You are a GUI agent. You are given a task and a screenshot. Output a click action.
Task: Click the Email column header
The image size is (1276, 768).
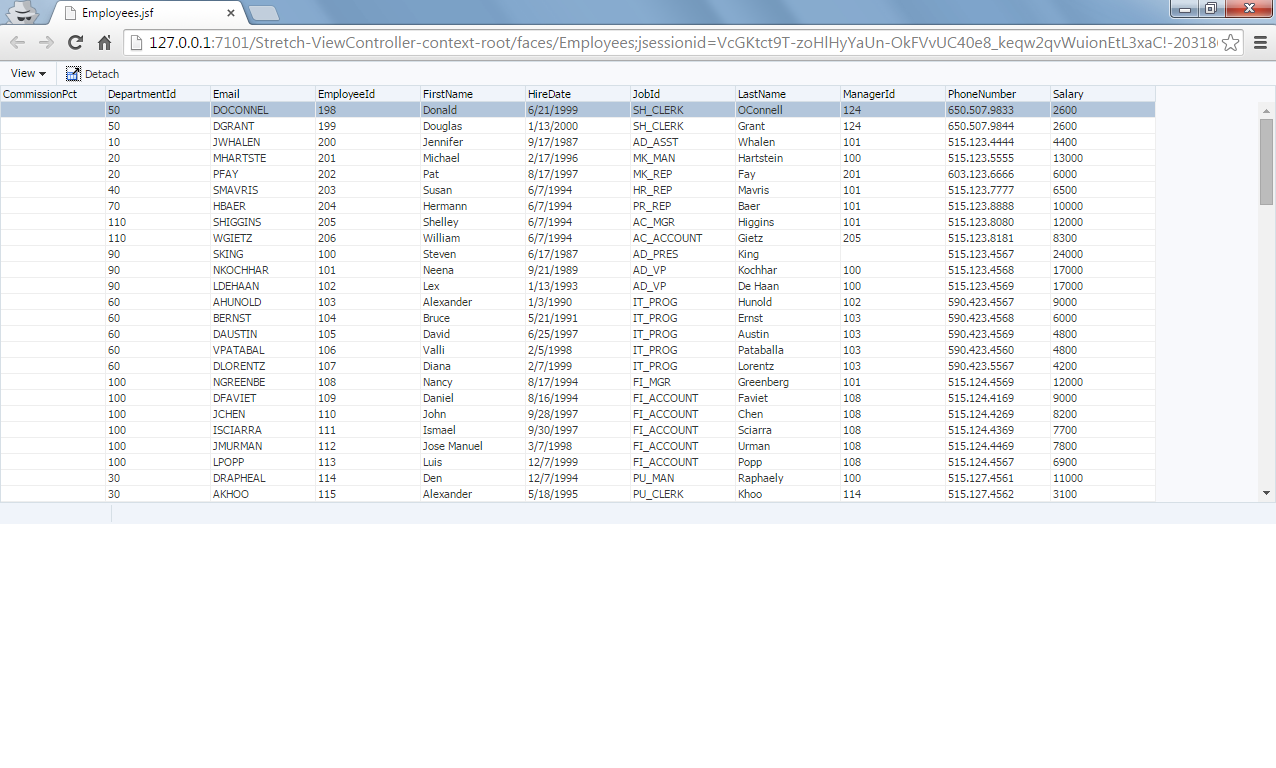(x=263, y=94)
